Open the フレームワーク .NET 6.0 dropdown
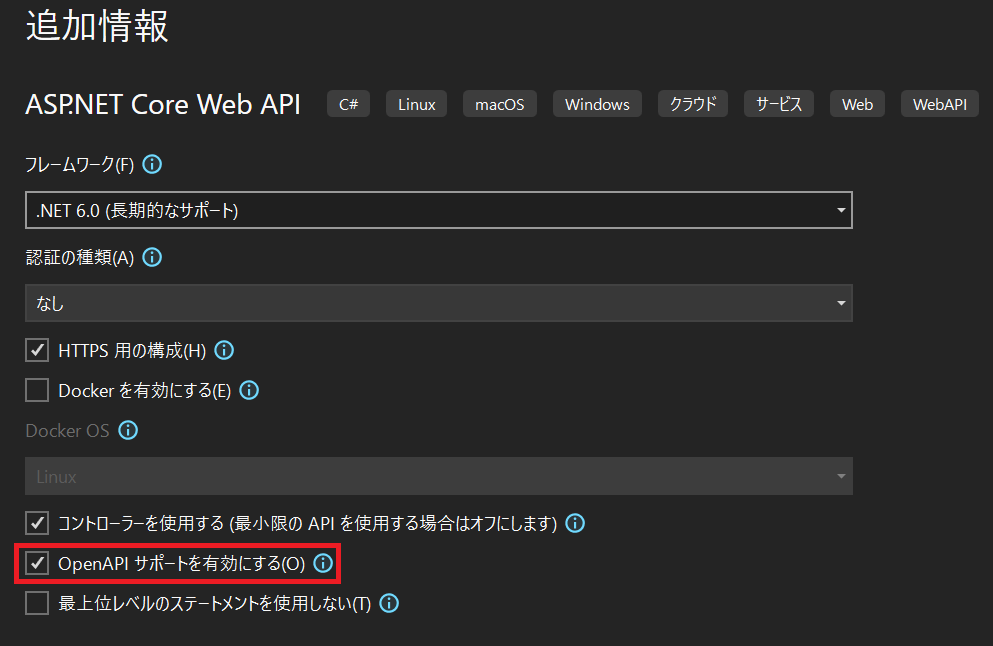Screen dimensions: 993x646 pos(439,210)
